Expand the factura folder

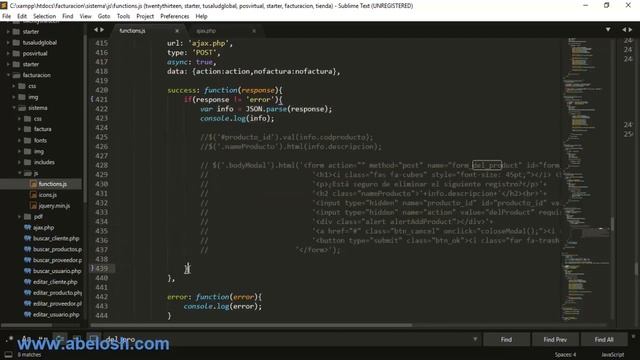tap(19, 129)
